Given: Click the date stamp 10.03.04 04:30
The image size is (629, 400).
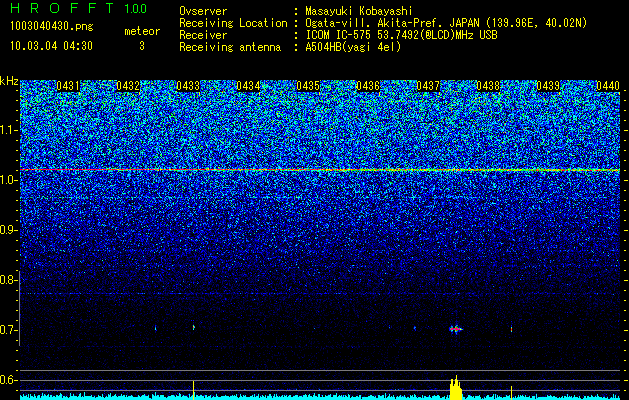Looking at the screenshot, I should coord(51,46).
